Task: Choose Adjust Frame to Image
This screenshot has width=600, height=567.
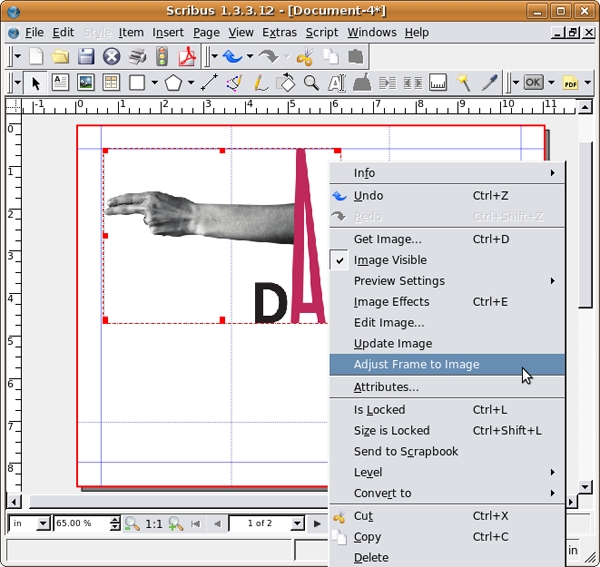Action: click(416, 365)
